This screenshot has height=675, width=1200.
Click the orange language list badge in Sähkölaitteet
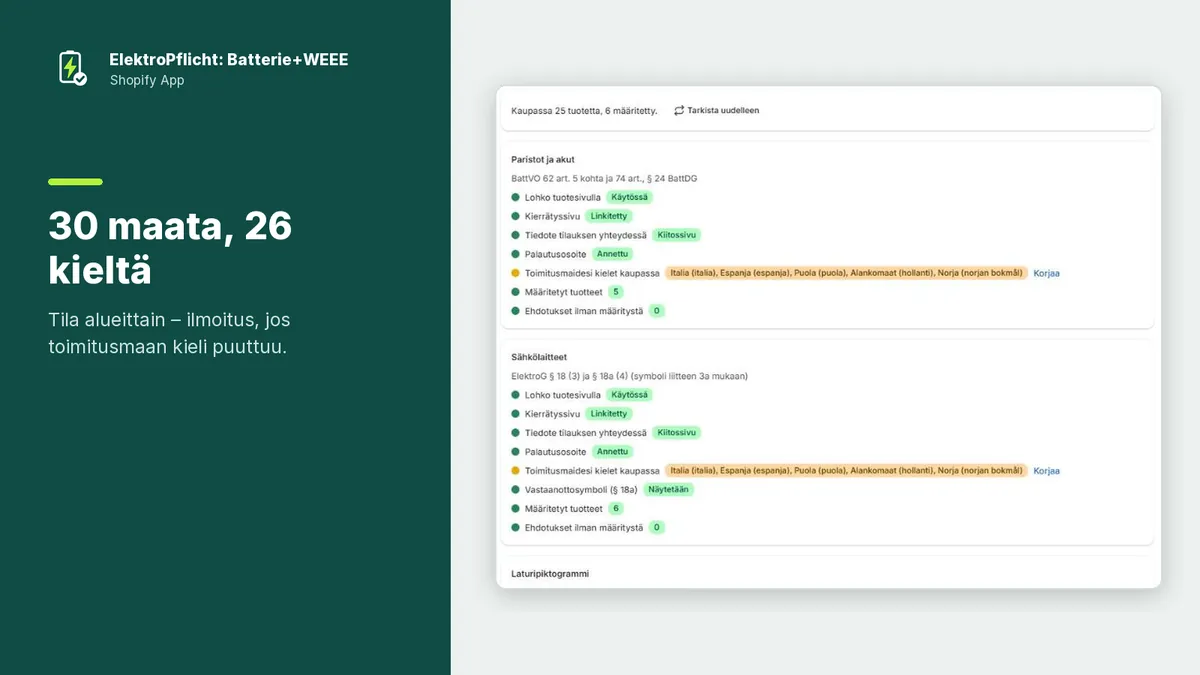pyautogui.click(x=846, y=471)
